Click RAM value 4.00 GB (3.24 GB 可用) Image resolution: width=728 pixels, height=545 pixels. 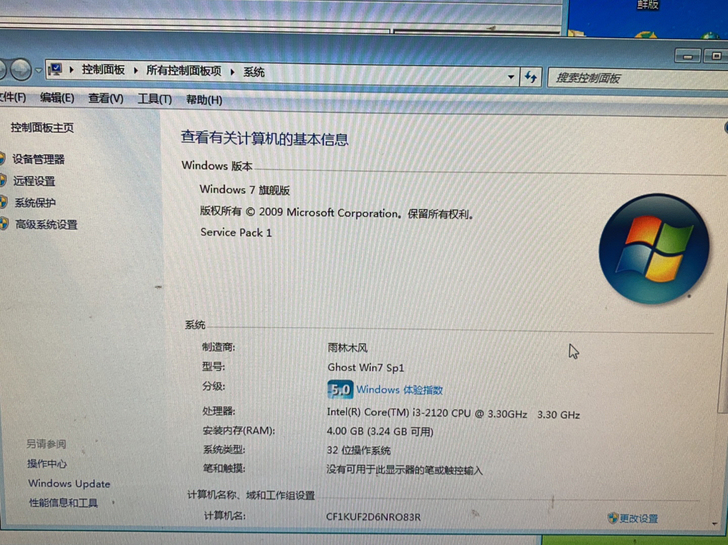pyautogui.click(x=380, y=431)
